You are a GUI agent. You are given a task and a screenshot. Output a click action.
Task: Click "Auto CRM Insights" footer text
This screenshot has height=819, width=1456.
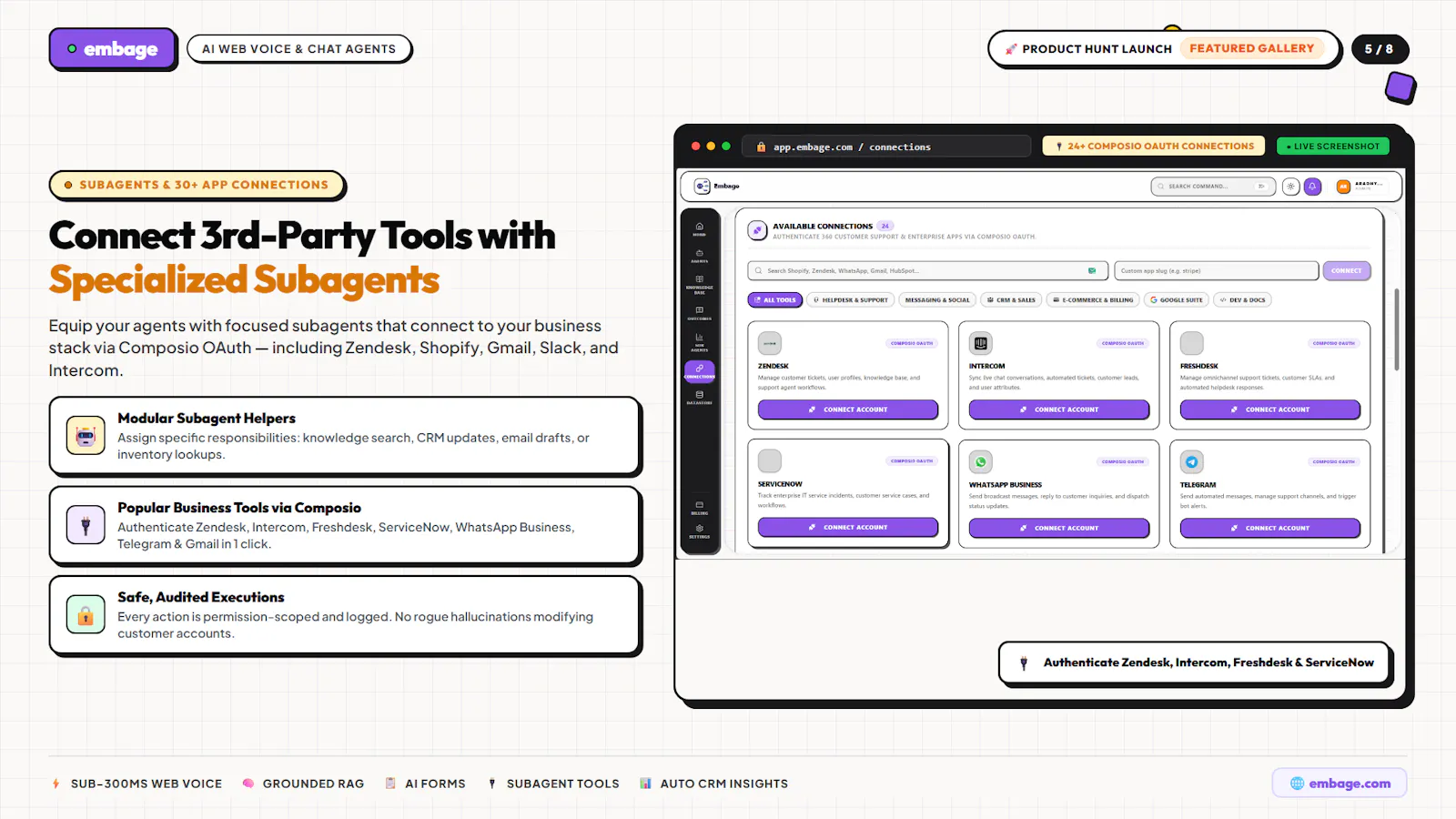click(724, 784)
